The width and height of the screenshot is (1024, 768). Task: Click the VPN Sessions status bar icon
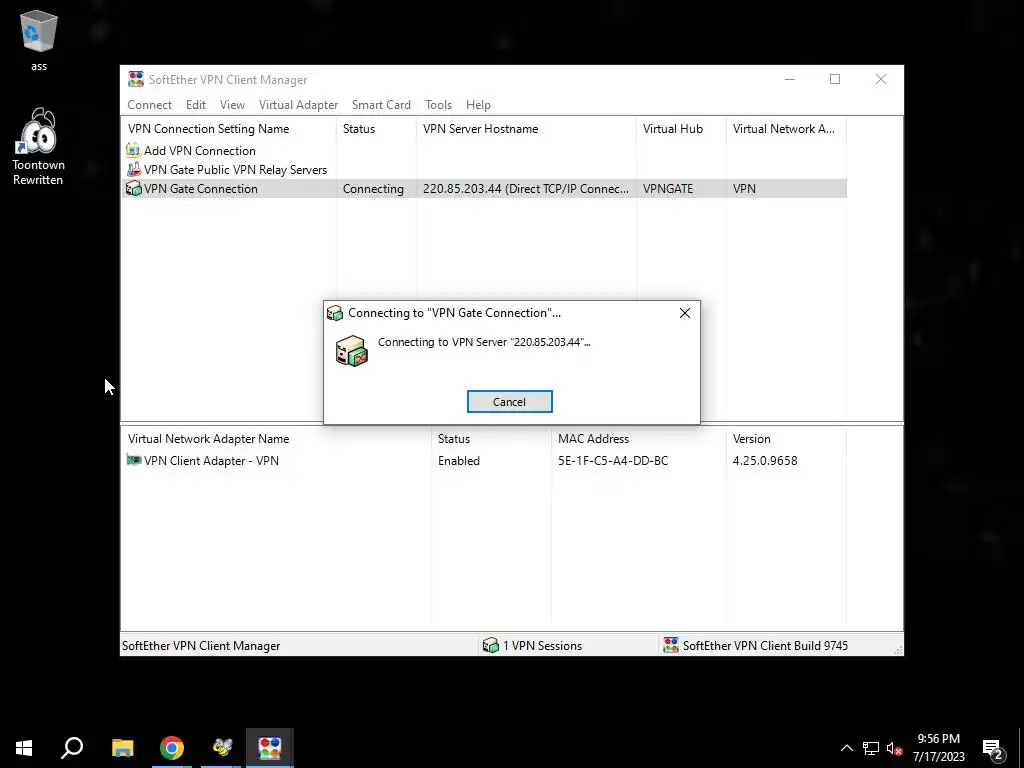(490, 645)
